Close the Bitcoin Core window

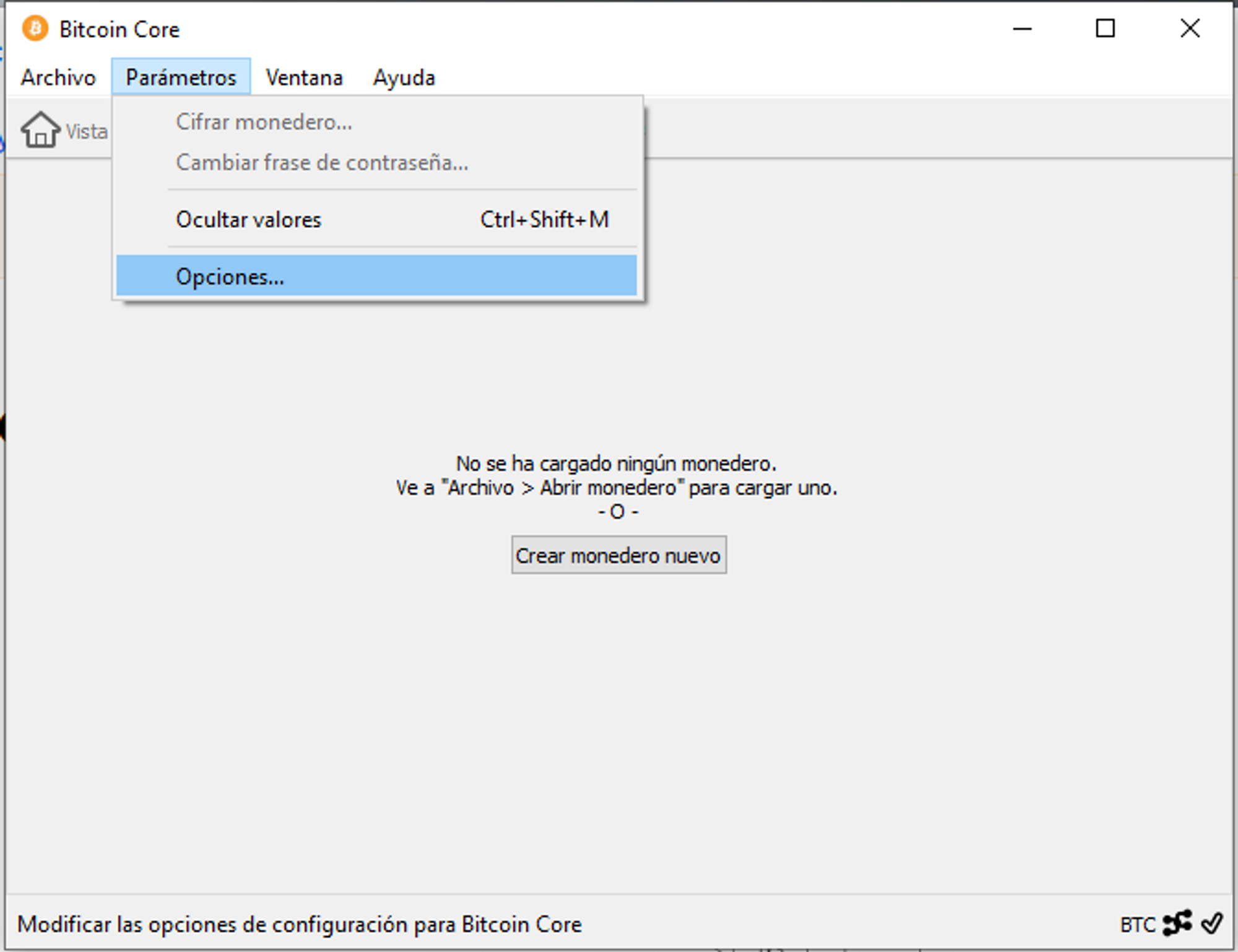tap(1189, 28)
